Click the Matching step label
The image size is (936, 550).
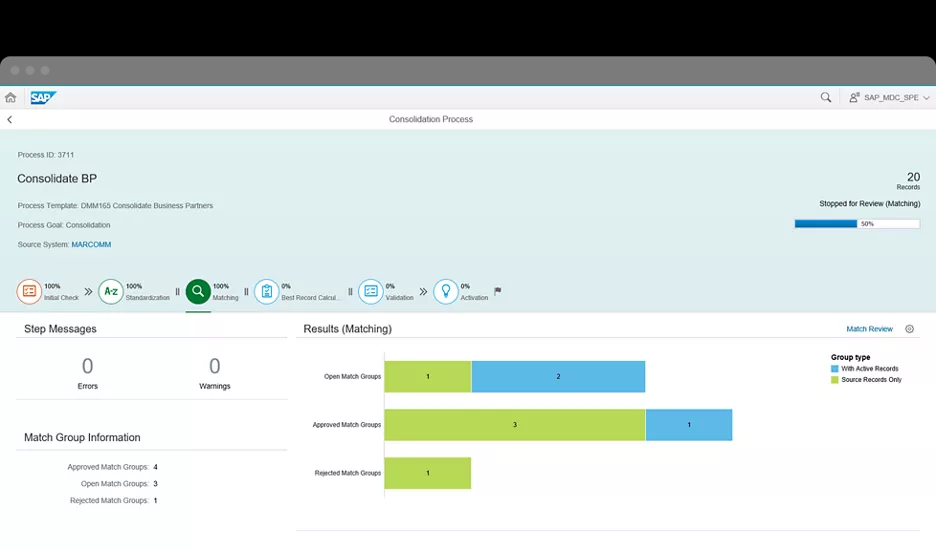click(226, 297)
